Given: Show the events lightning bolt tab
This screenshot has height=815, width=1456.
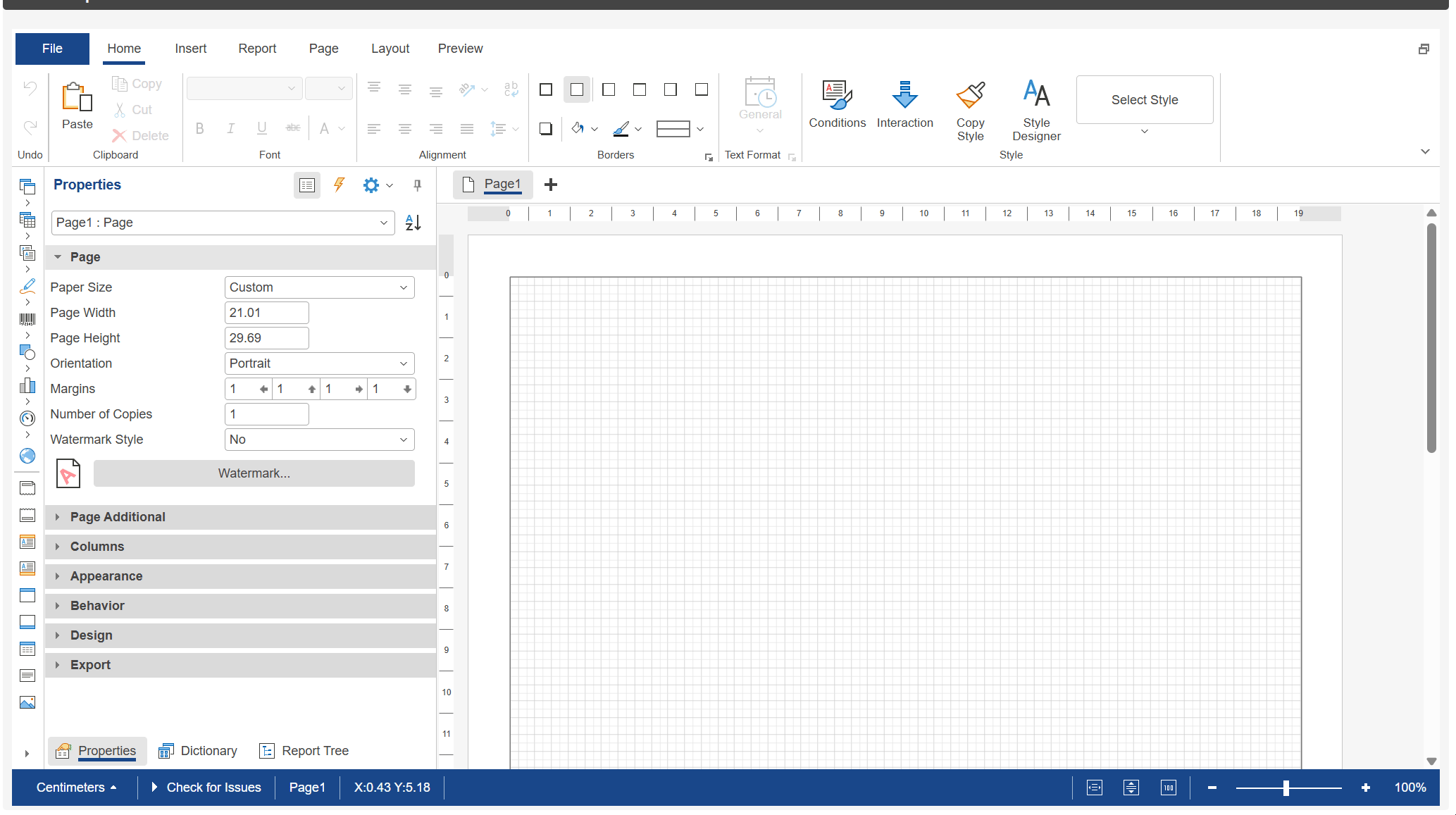Looking at the screenshot, I should 340,185.
